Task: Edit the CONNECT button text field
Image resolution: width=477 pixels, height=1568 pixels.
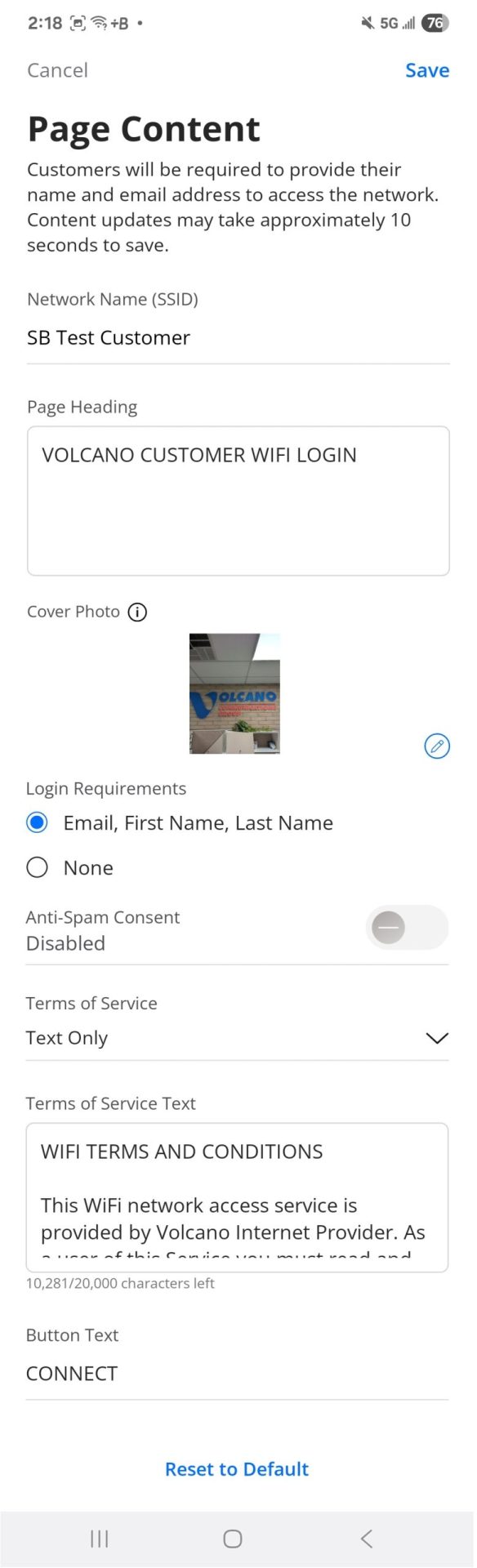Action: tap(238, 1374)
